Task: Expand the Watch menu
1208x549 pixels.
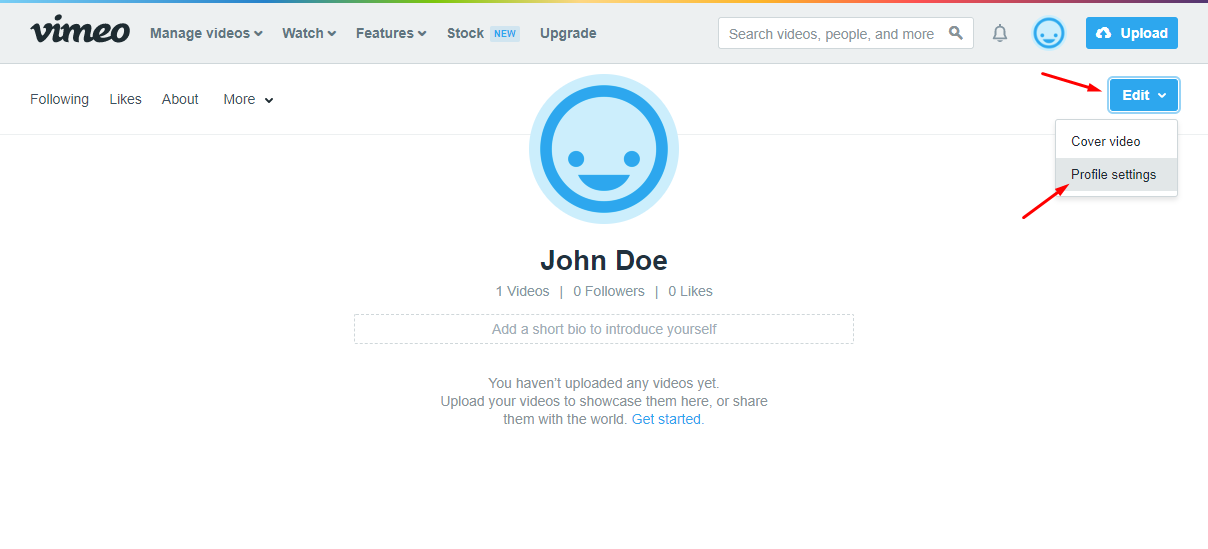Action: point(309,33)
